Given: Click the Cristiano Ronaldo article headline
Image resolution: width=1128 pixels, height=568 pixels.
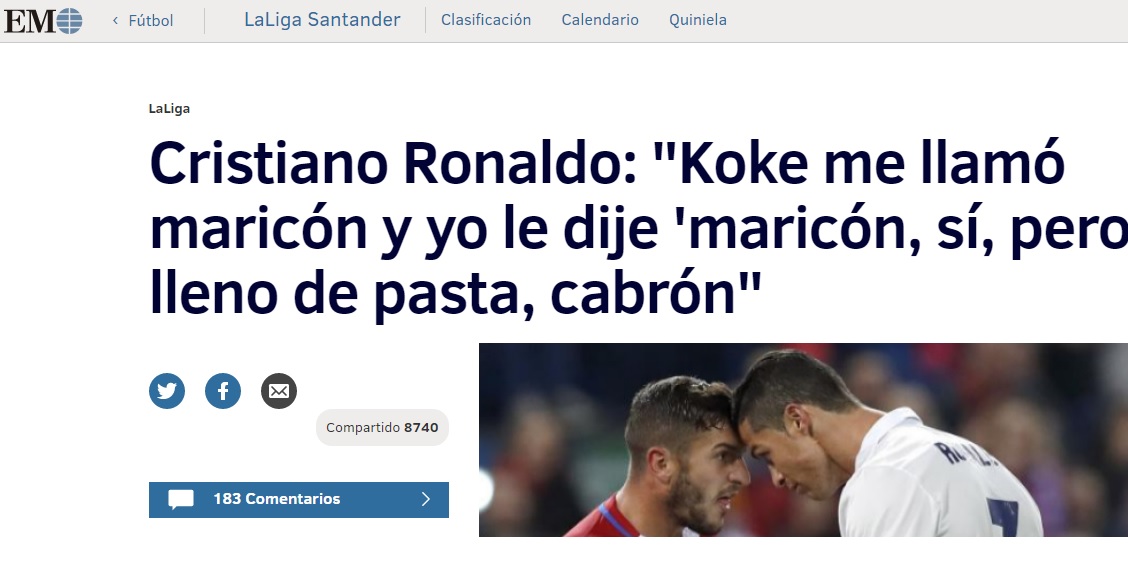Looking at the screenshot, I should coord(638,227).
